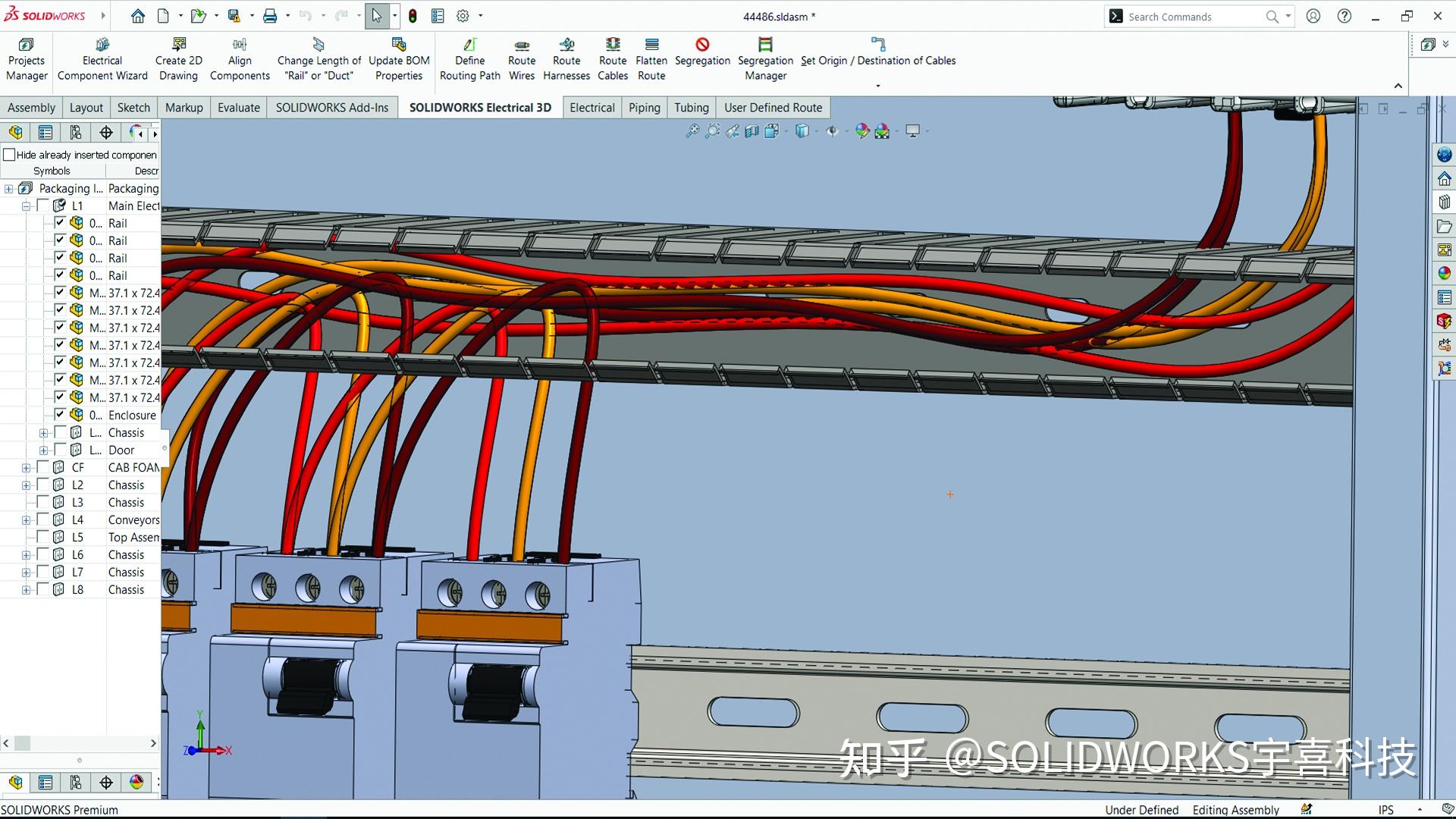The width and height of the screenshot is (1456, 819).
Task: Uncheck the first Rail component
Action: coord(61,222)
